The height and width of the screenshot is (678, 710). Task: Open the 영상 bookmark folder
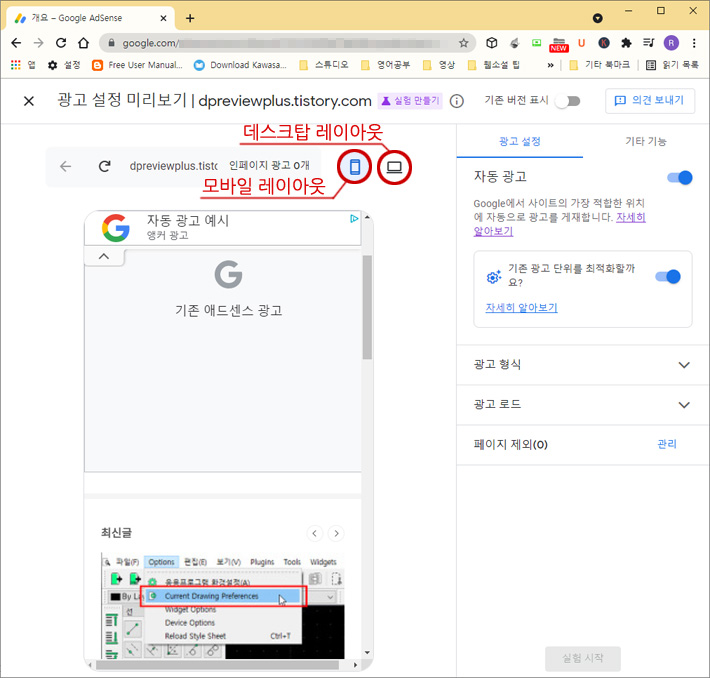pyautogui.click(x=439, y=65)
